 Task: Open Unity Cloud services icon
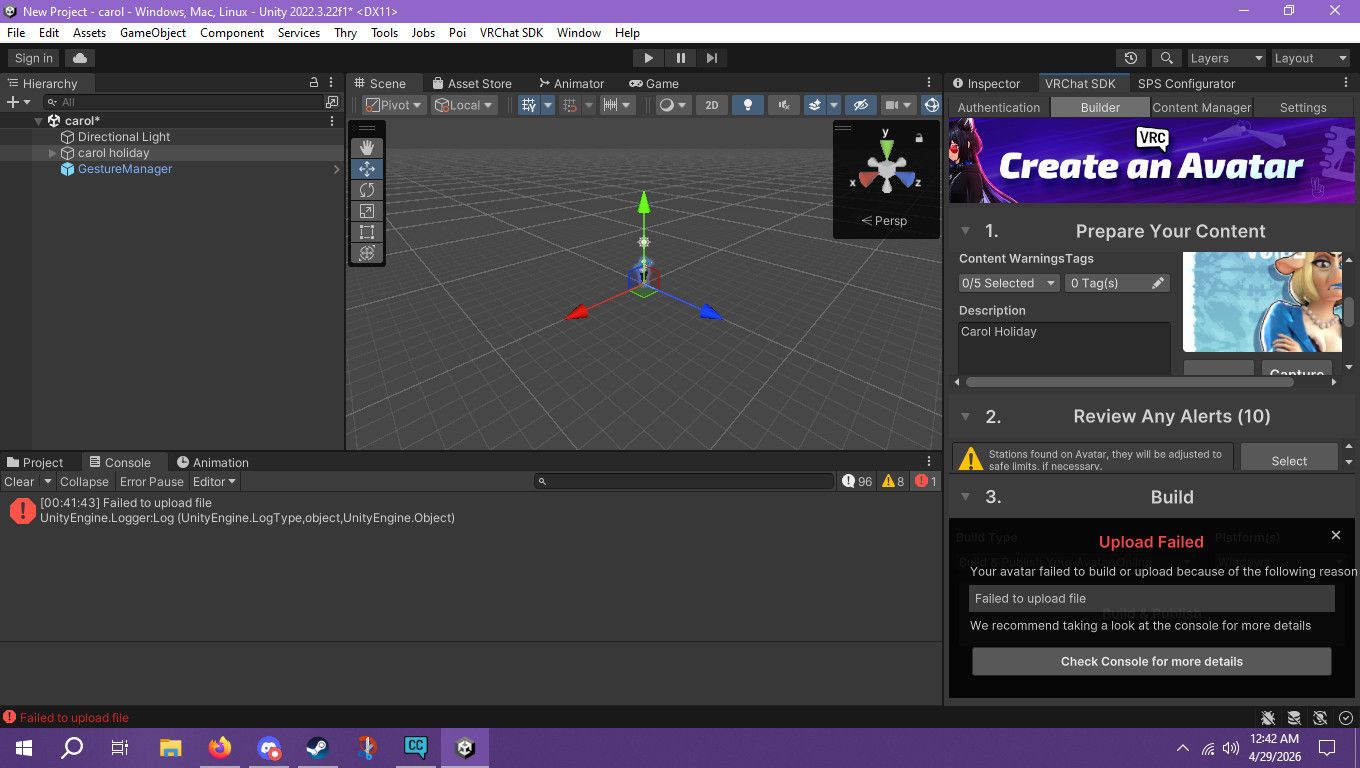tap(80, 58)
